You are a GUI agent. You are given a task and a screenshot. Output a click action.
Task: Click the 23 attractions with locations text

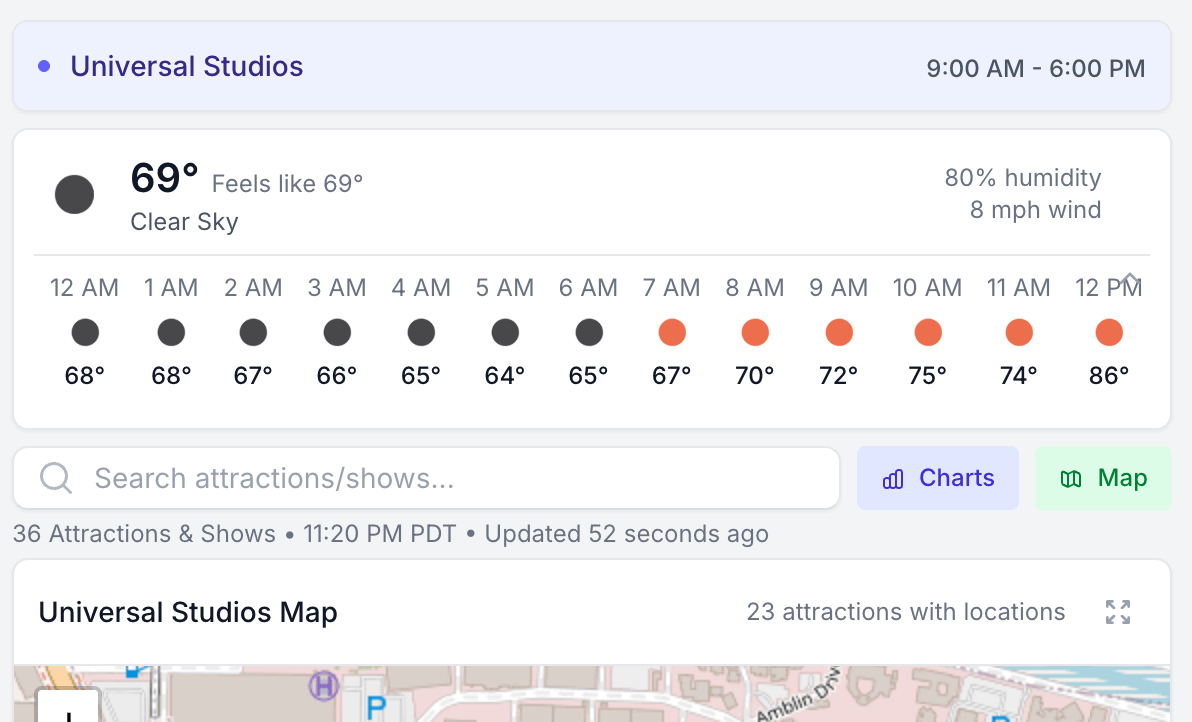905,612
